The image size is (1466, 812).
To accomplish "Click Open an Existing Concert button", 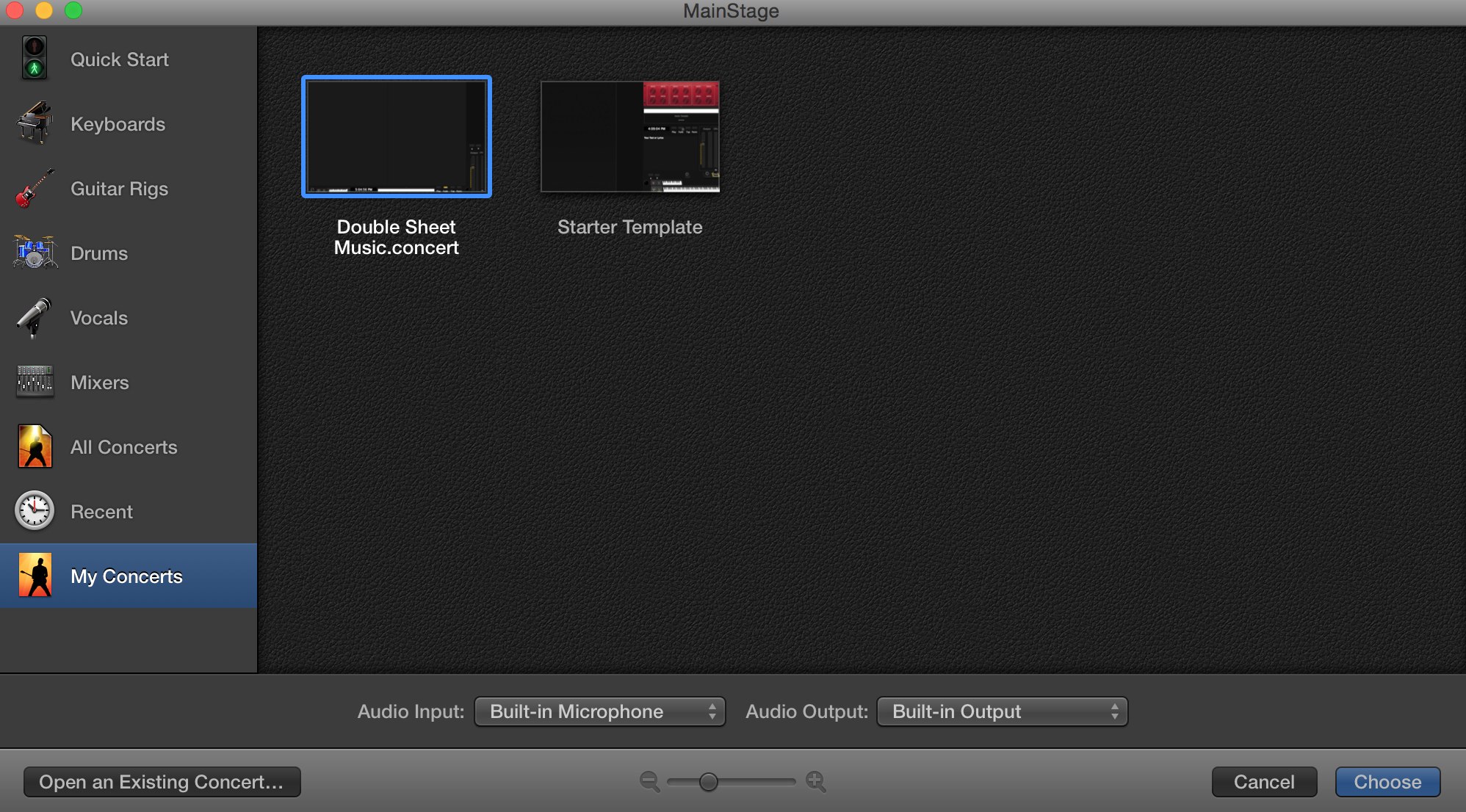I will [x=162, y=782].
